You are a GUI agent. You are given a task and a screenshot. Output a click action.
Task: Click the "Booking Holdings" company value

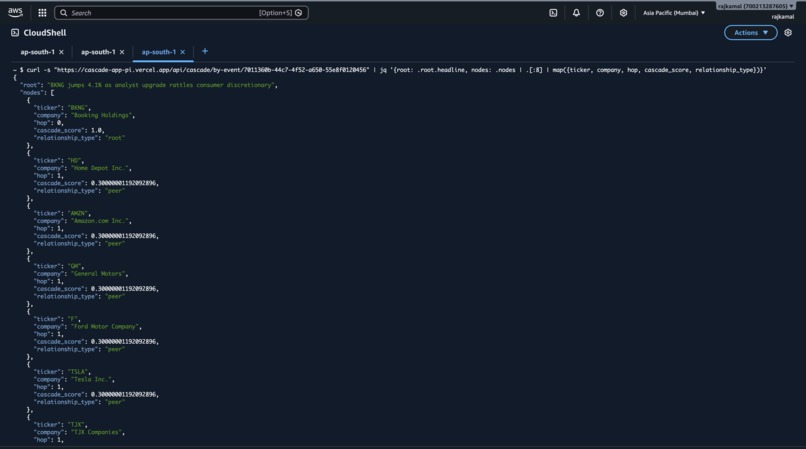click(x=101, y=115)
